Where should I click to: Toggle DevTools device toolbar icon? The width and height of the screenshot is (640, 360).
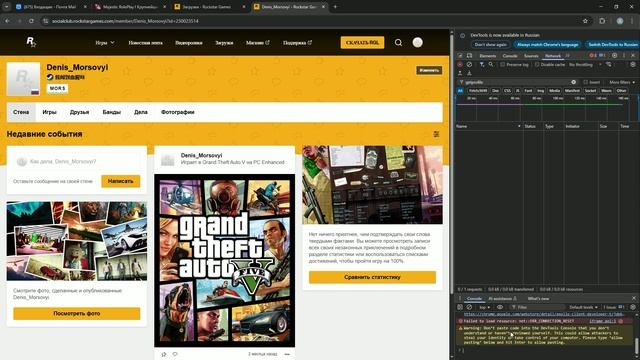(469, 56)
